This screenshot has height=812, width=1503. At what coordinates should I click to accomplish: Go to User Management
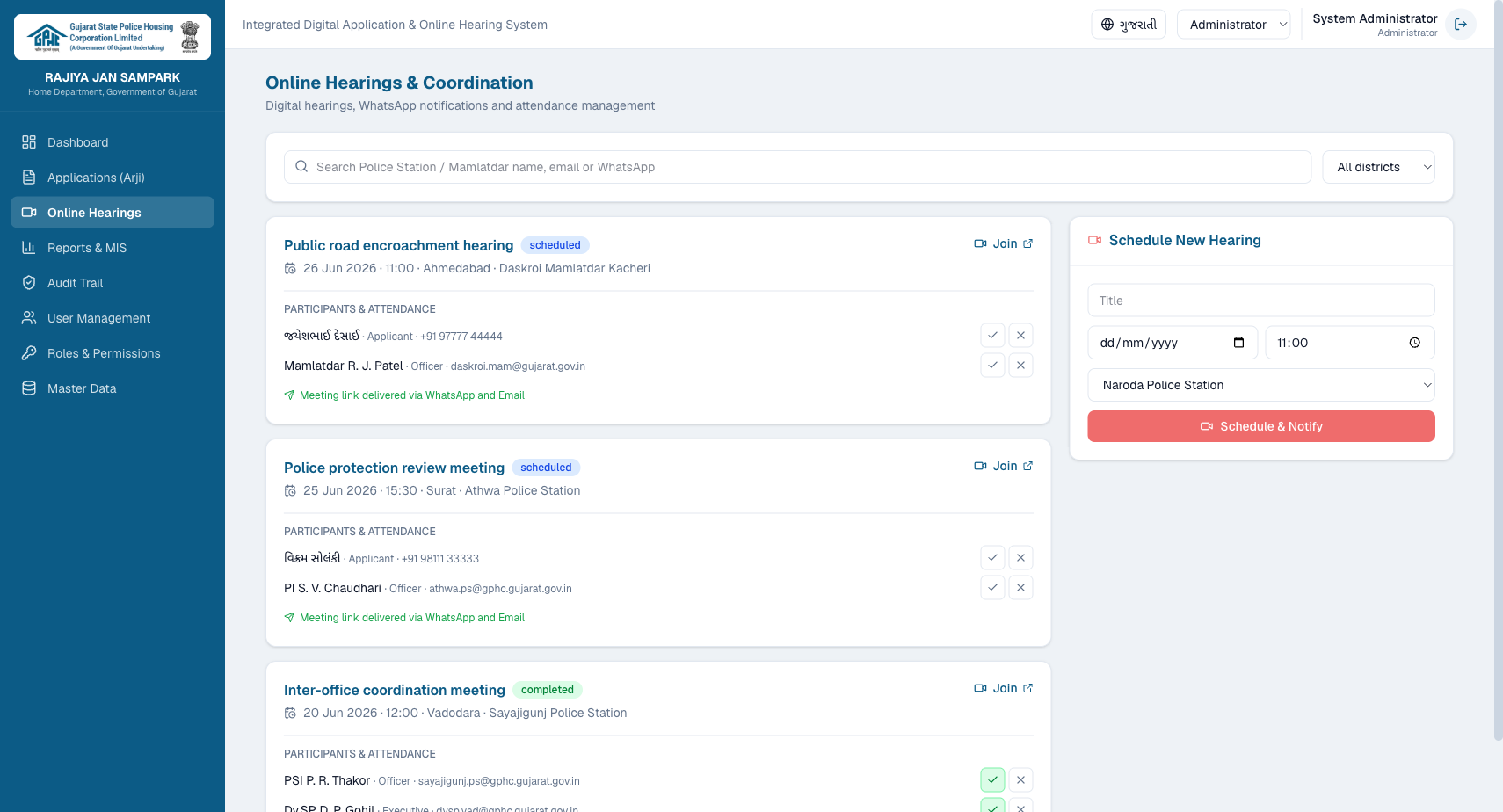(113, 318)
